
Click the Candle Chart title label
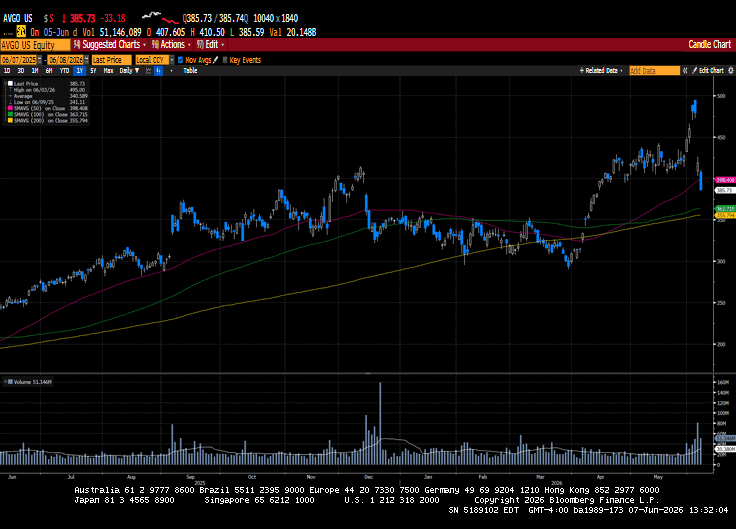pos(709,44)
